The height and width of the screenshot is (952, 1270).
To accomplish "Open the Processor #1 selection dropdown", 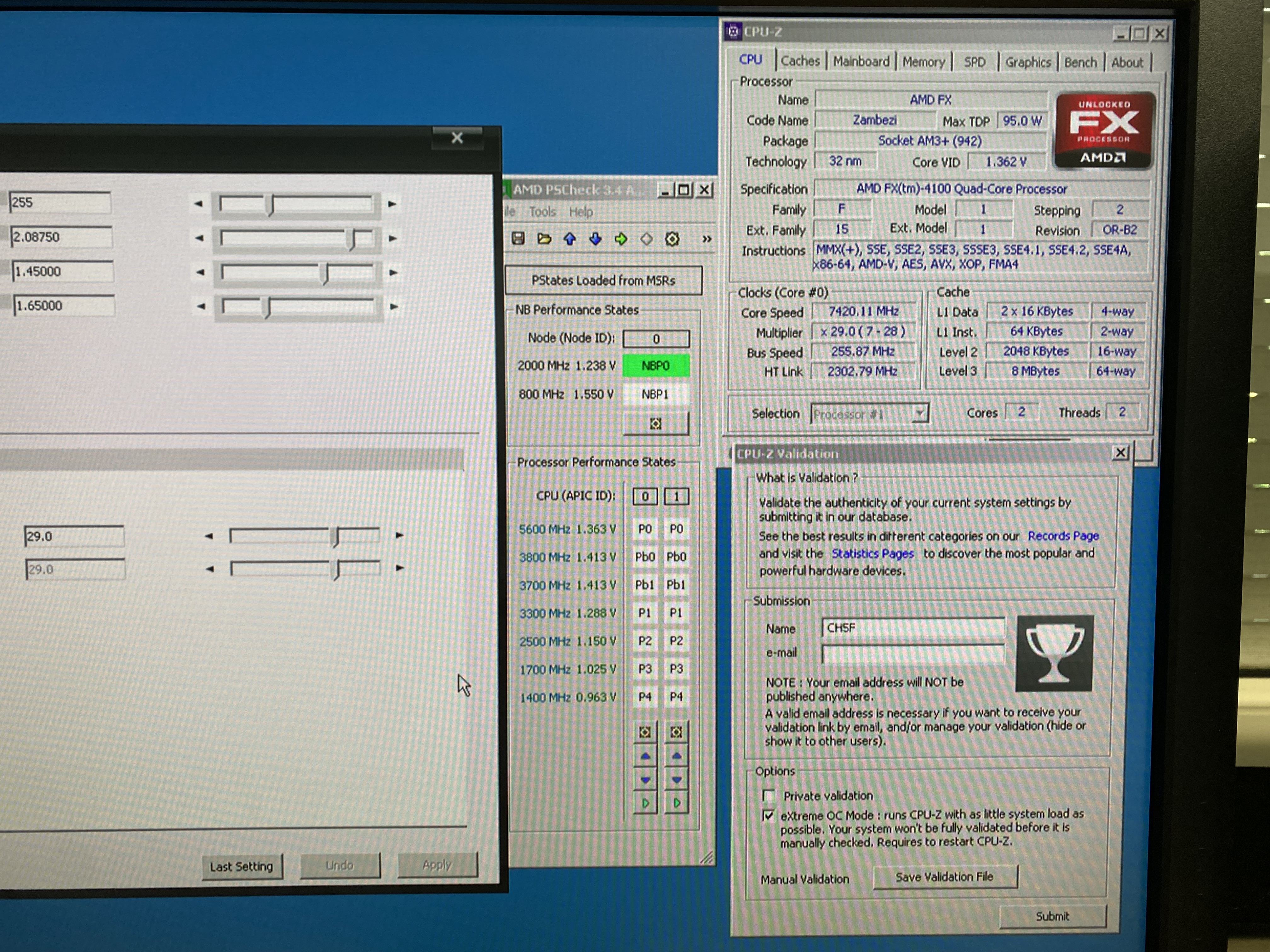I will coord(920,413).
